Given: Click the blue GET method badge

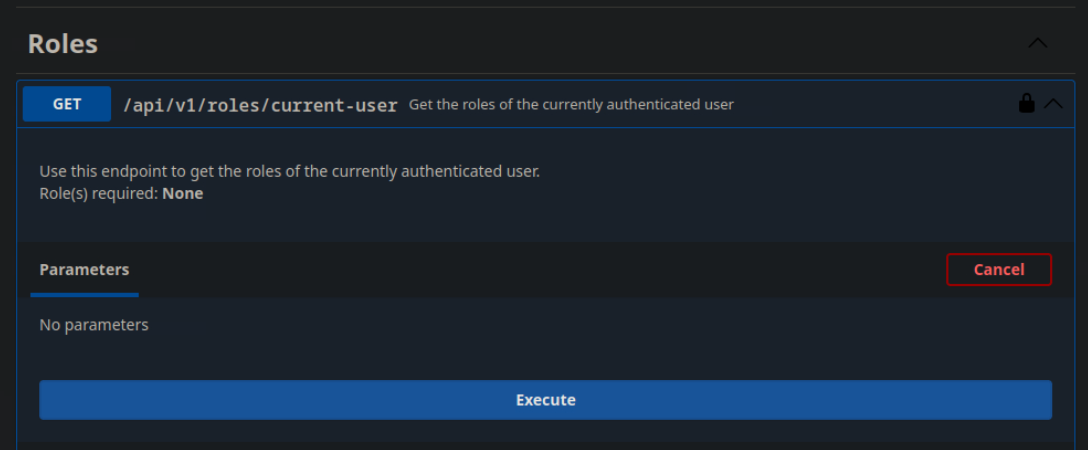Looking at the screenshot, I should pos(67,104).
